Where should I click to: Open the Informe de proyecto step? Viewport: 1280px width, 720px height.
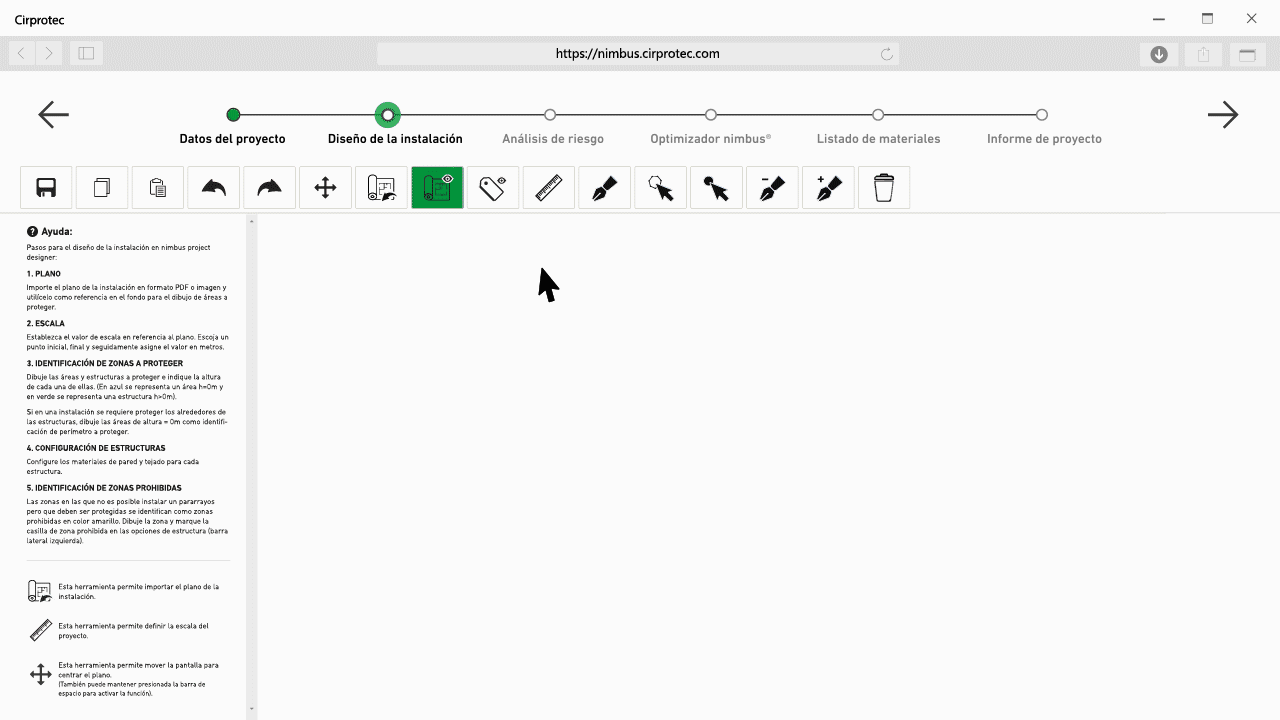pyautogui.click(x=1044, y=139)
